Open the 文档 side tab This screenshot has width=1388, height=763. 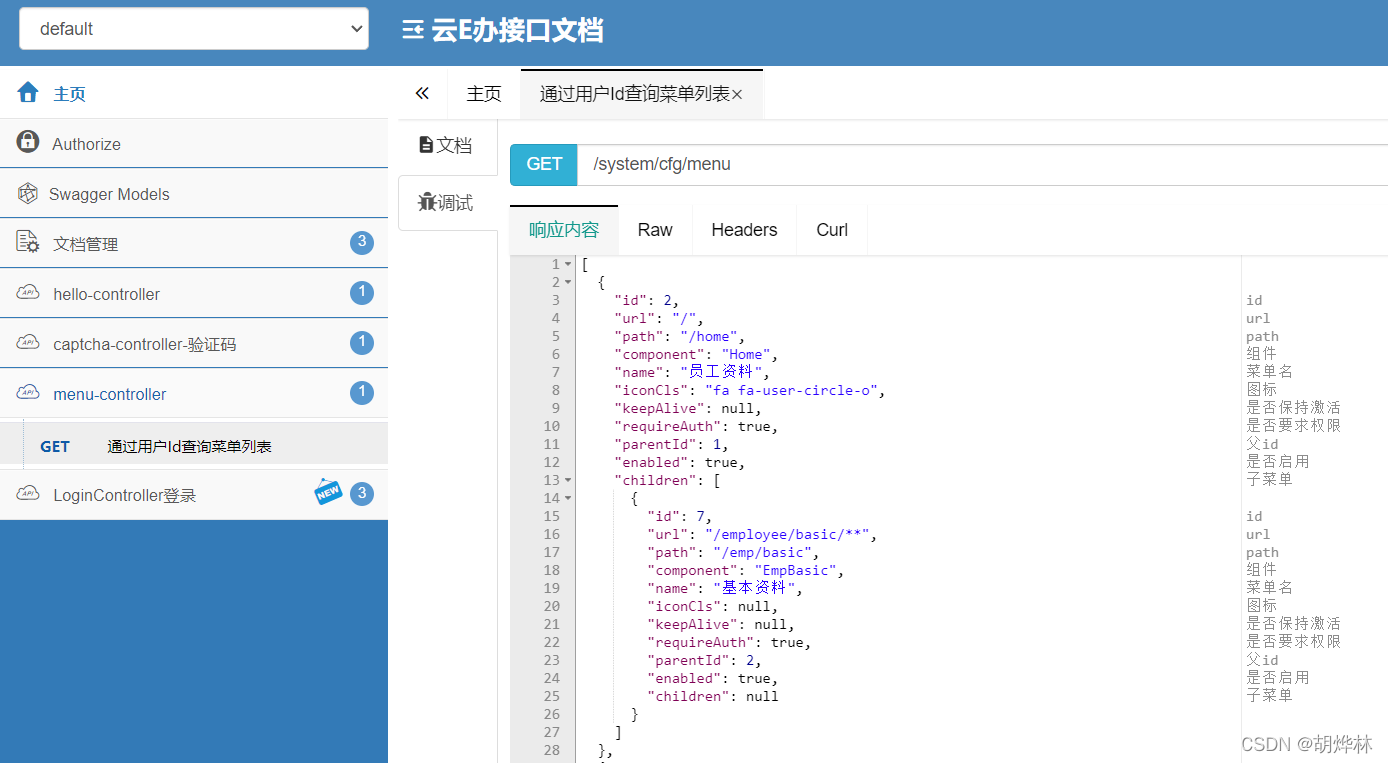point(447,146)
